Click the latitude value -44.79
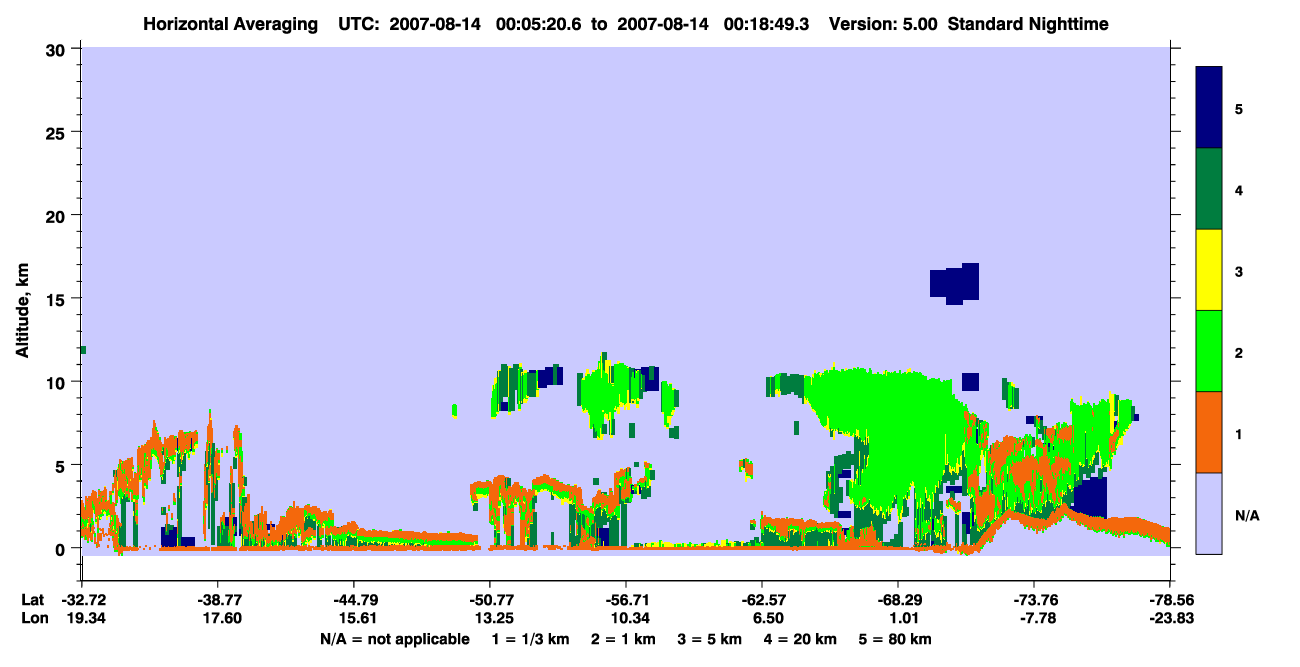The width and height of the screenshot is (1300, 667). [x=354, y=600]
